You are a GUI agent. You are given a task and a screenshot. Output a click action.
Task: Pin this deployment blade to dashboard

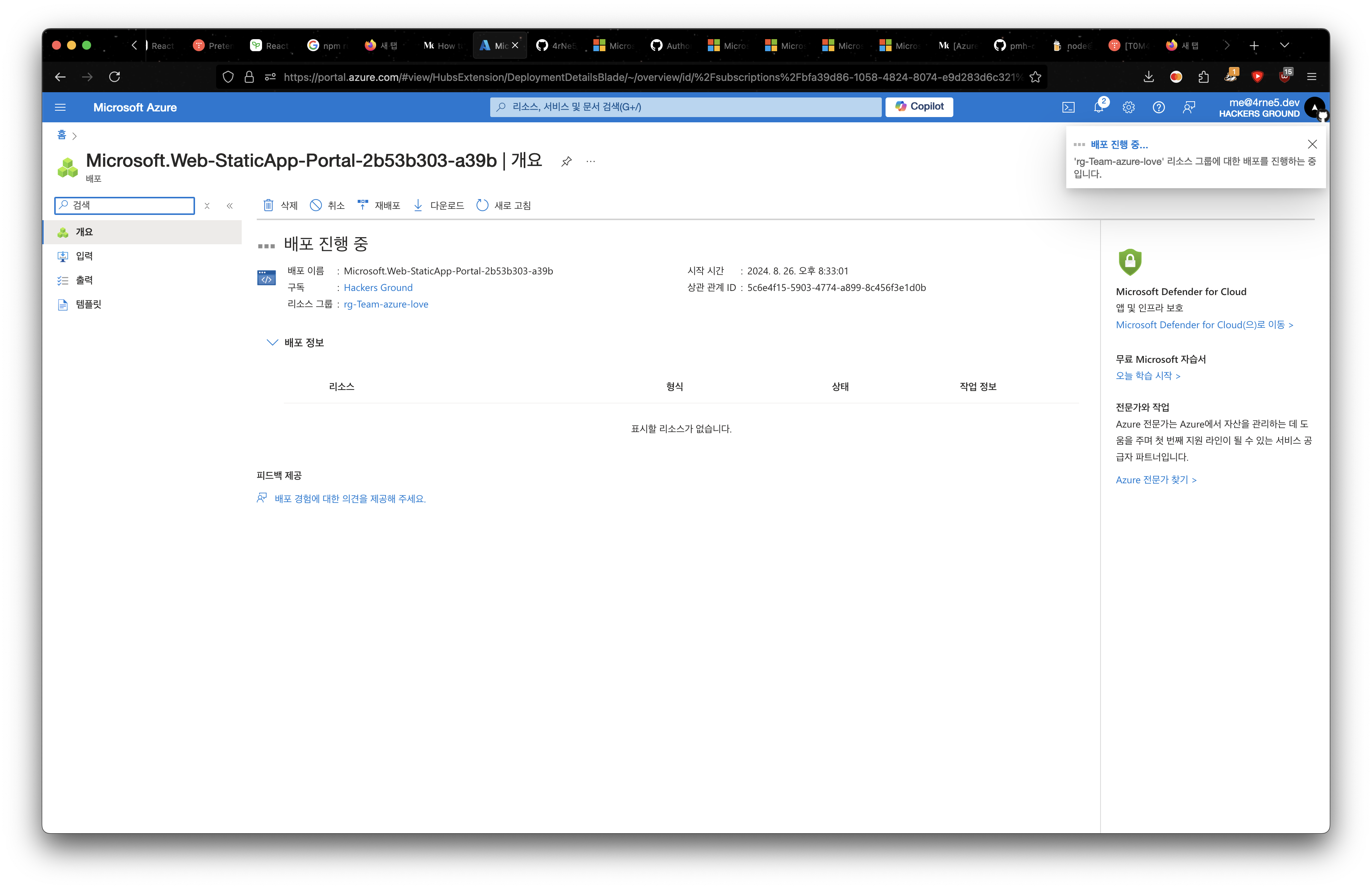tap(567, 161)
